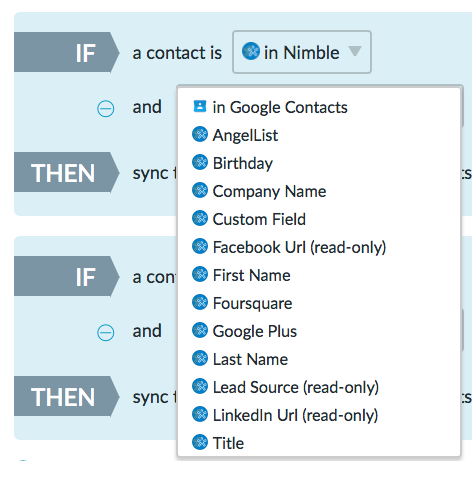Choose the Google Plus field option

[255, 331]
